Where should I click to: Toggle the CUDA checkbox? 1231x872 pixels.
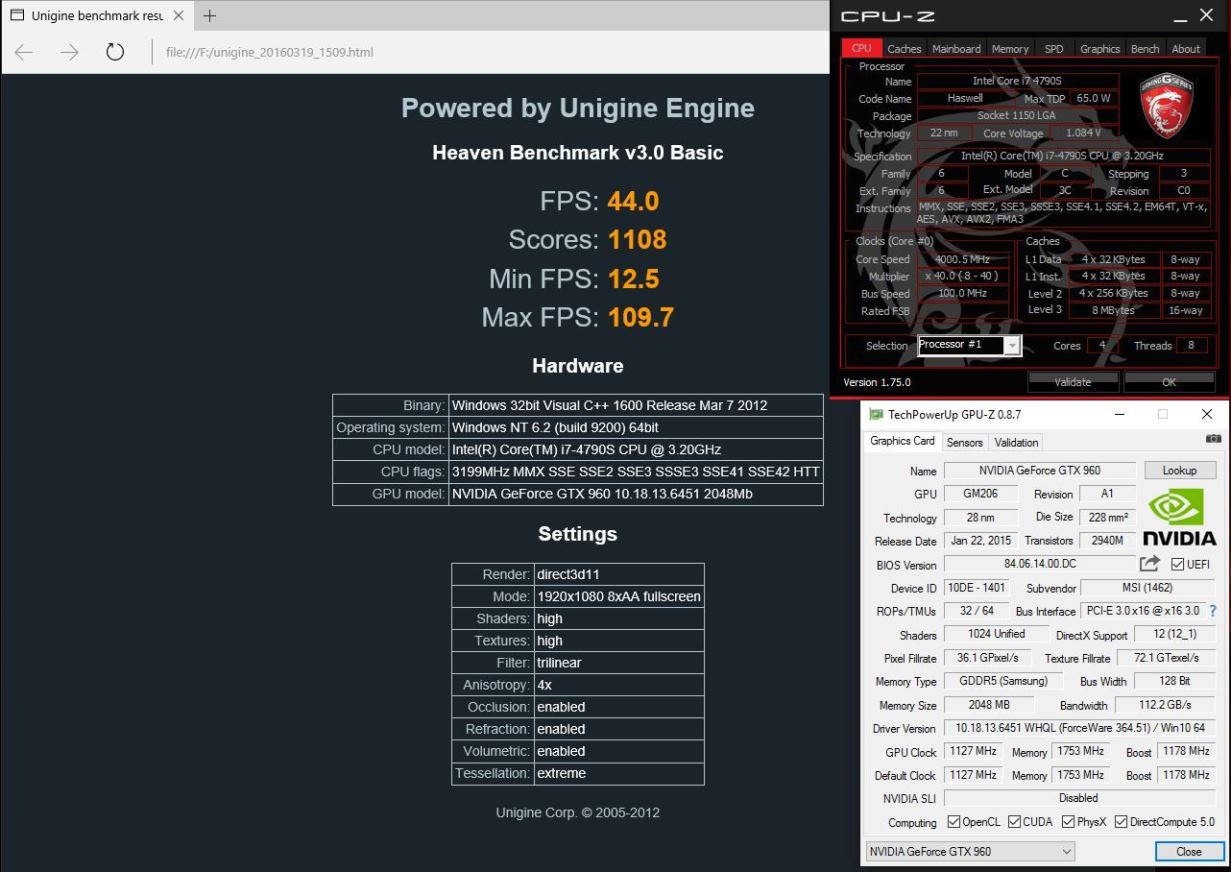(x=1015, y=823)
